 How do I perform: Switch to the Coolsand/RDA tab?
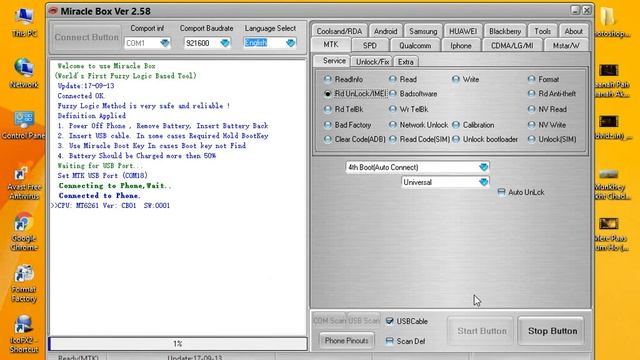339,31
